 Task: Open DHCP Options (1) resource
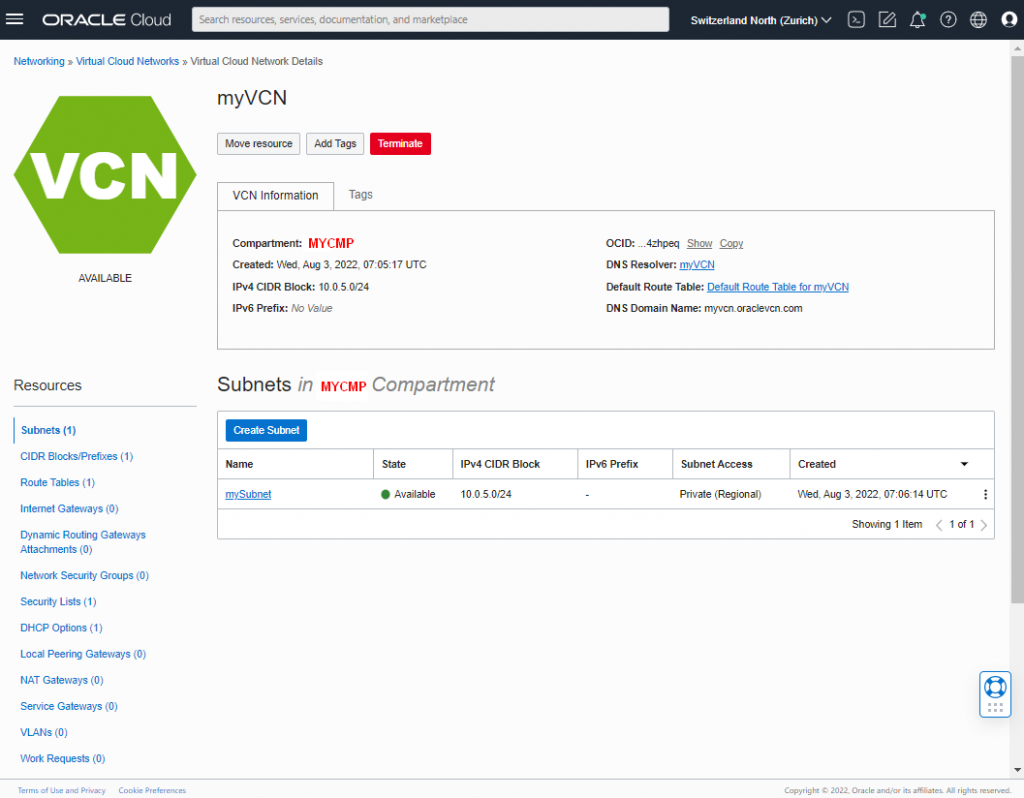[x=61, y=628]
